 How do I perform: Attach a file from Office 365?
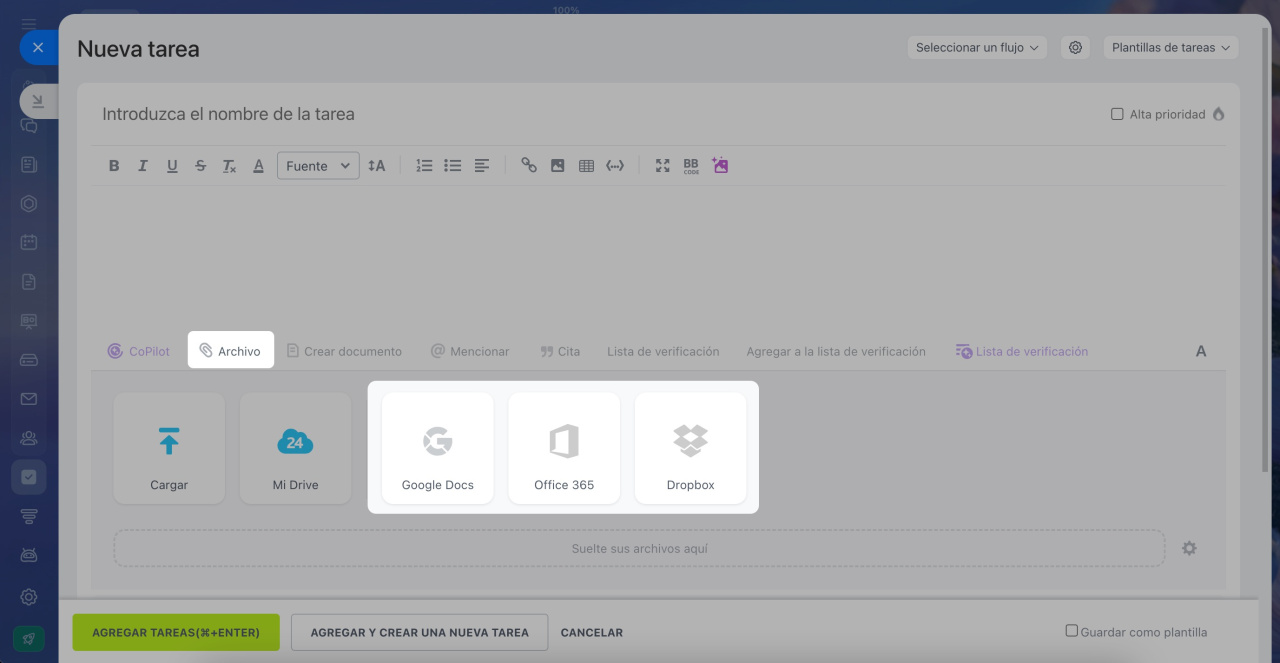(564, 448)
